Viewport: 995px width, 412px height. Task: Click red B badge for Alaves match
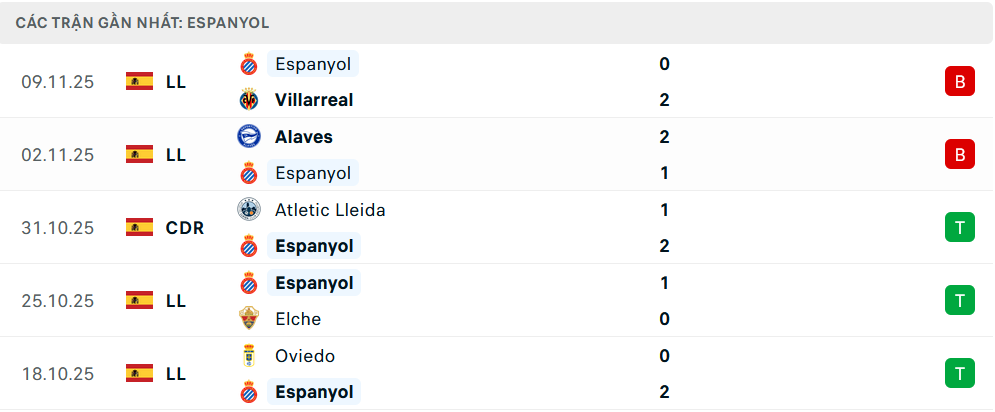click(x=959, y=155)
